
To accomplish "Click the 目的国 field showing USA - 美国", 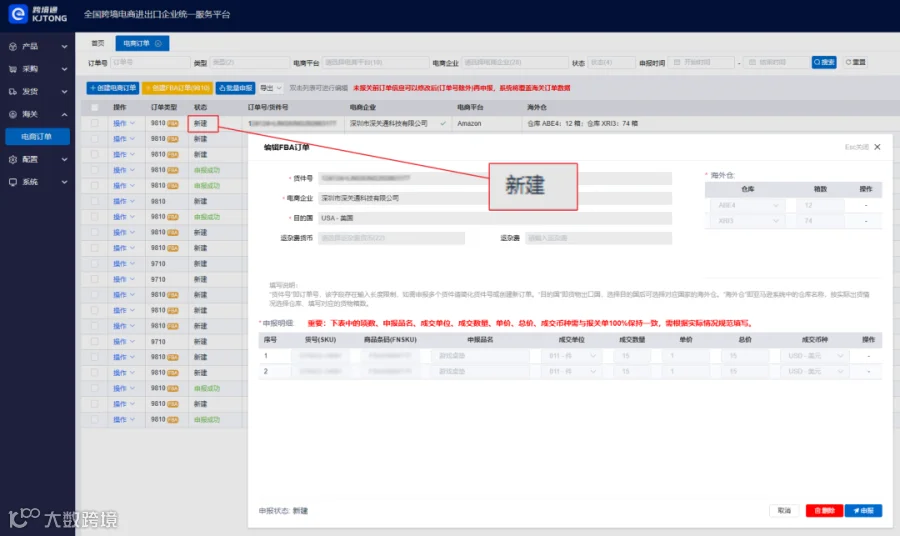I will coord(495,218).
